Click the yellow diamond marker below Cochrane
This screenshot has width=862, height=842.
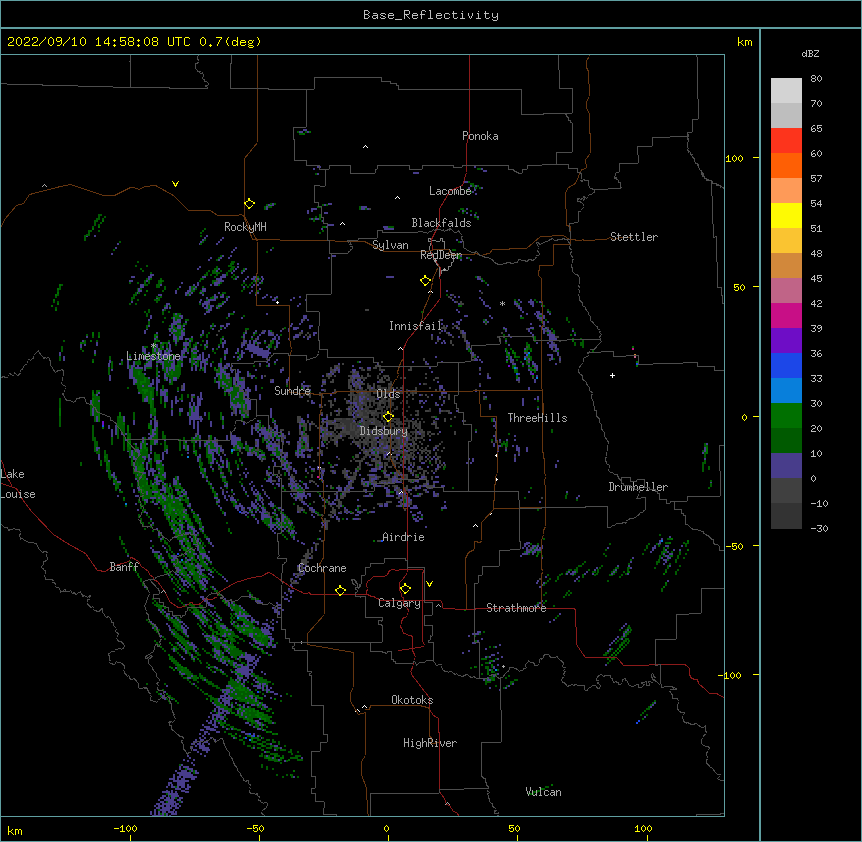click(x=340, y=590)
